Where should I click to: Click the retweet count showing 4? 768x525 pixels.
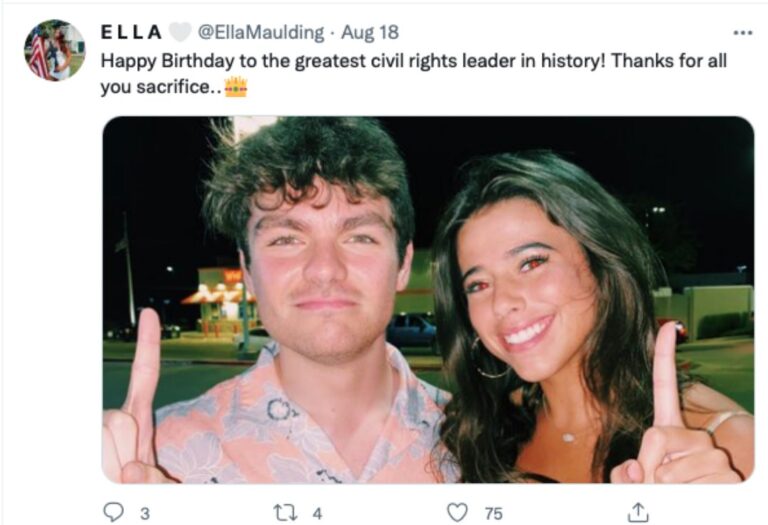tap(317, 513)
